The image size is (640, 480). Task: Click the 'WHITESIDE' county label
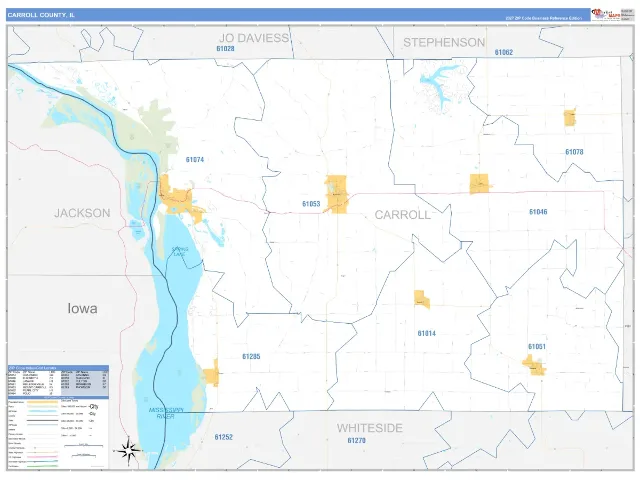pyautogui.click(x=370, y=428)
